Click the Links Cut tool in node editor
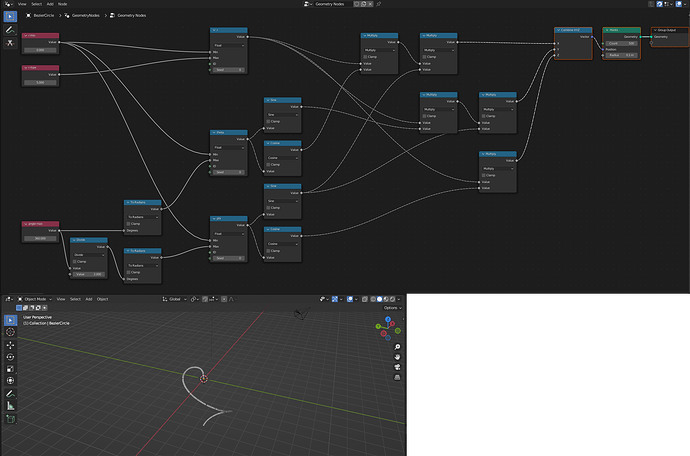The width and height of the screenshot is (690, 456). 10,43
